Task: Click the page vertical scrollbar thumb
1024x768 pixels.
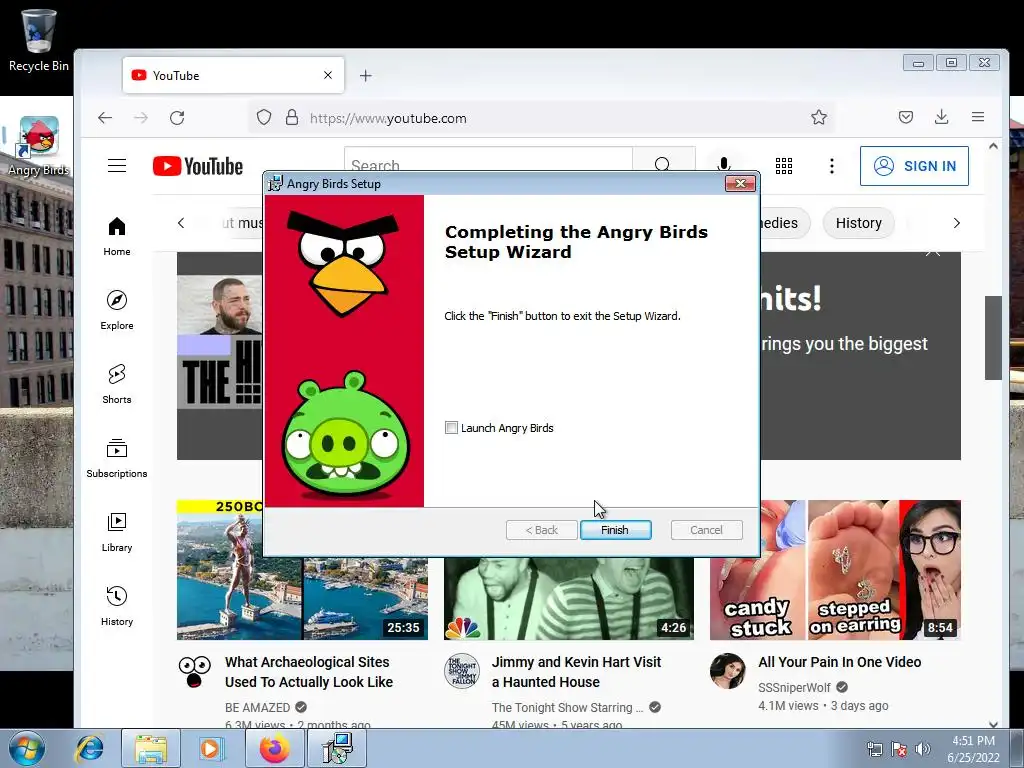Action: 993,338
